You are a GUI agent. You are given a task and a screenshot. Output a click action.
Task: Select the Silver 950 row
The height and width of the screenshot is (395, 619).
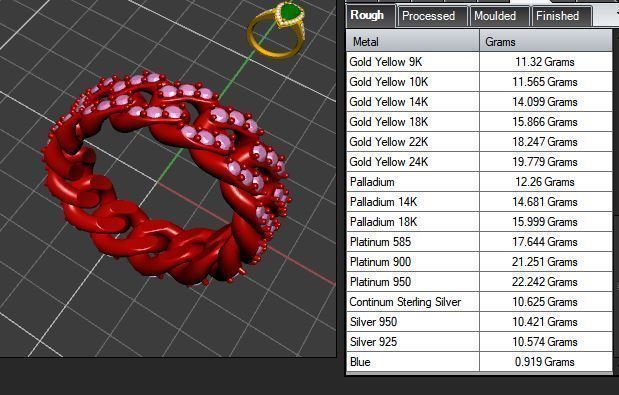[479, 322]
